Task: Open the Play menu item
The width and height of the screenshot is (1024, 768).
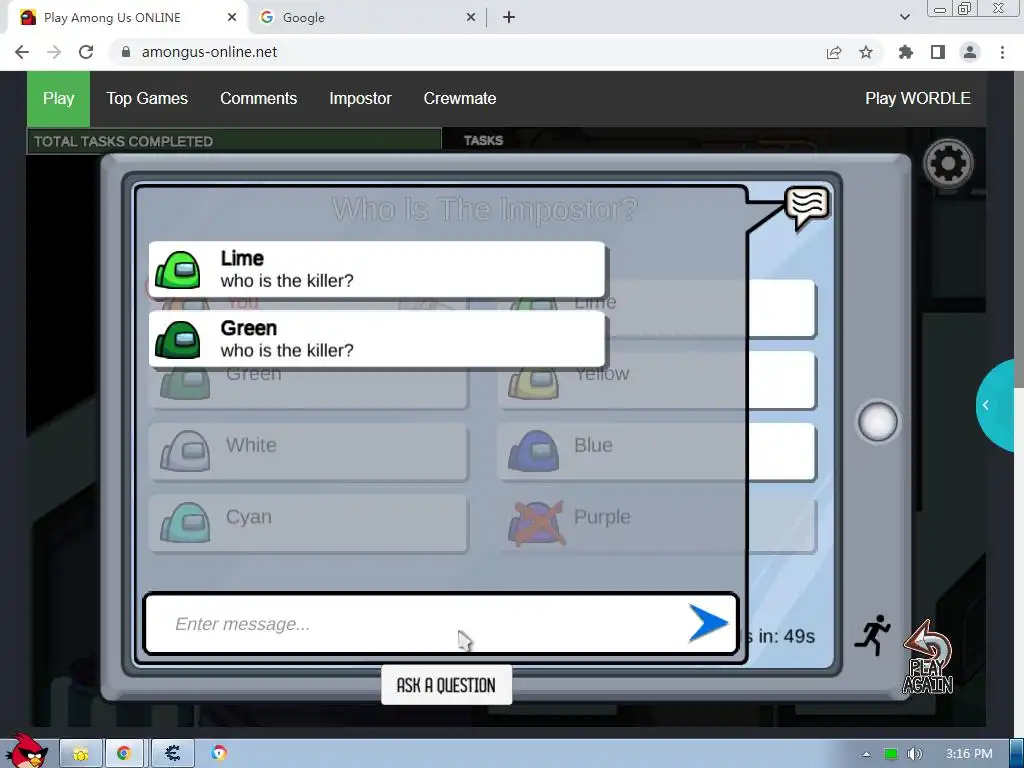Action: pos(58,99)
